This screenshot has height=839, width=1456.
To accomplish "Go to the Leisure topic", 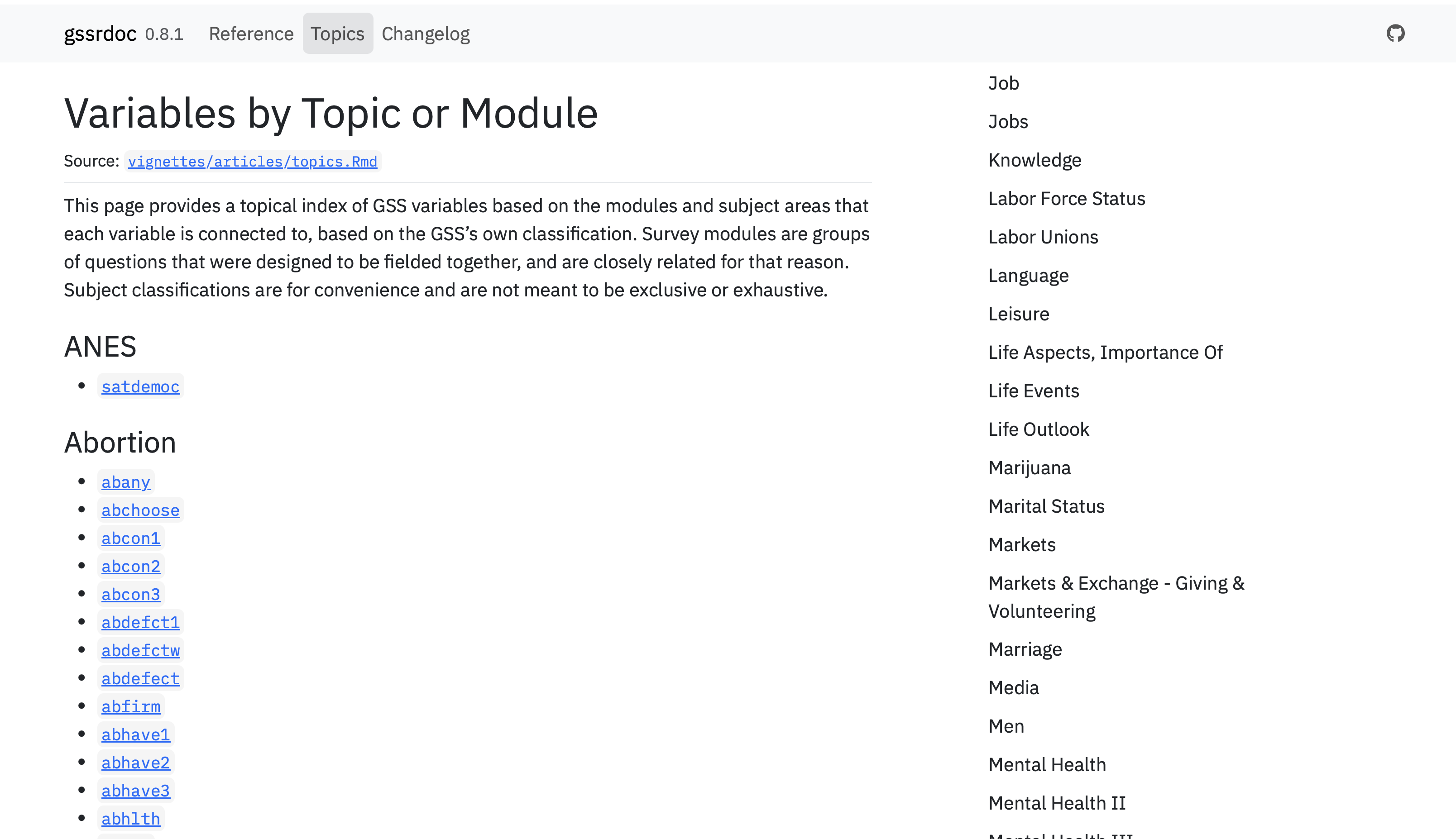I will [1019, 314].
